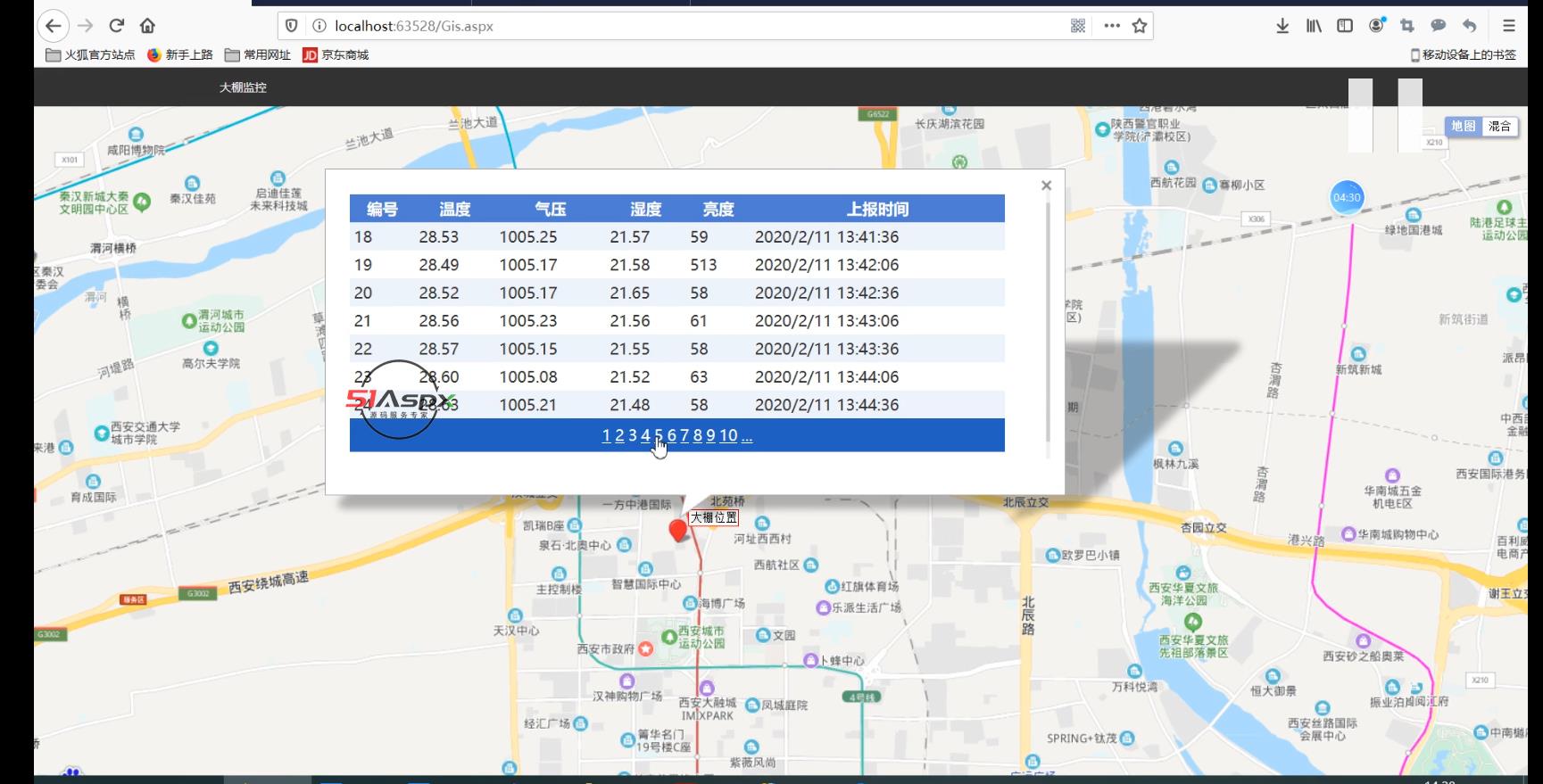Switch map to 地图 standard view
The image size is (1543, 784).
point(1463,127)
